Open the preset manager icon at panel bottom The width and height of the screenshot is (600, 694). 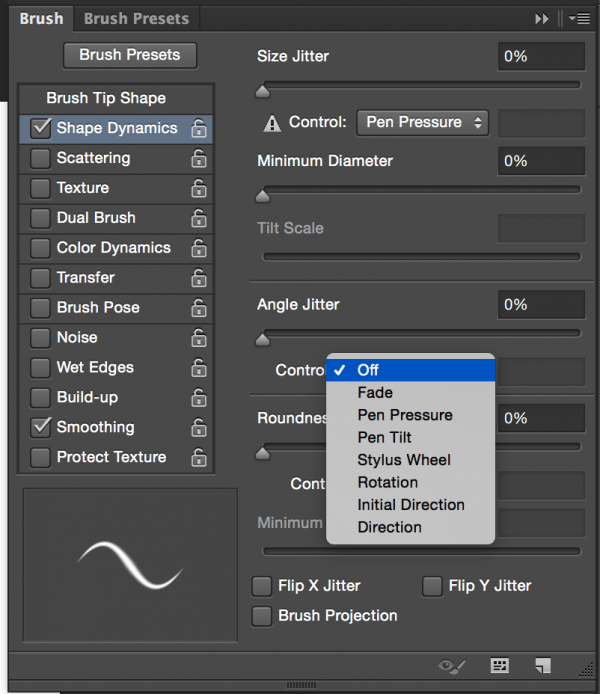click(500, 665)
